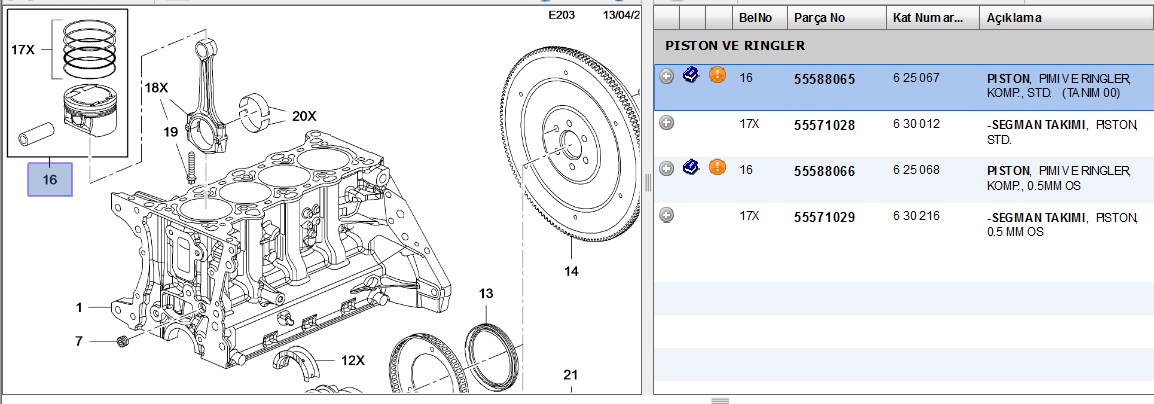1154x404 pixels.
Task: Open orange warning icon for part 55588066
Action: pos(718,168)
